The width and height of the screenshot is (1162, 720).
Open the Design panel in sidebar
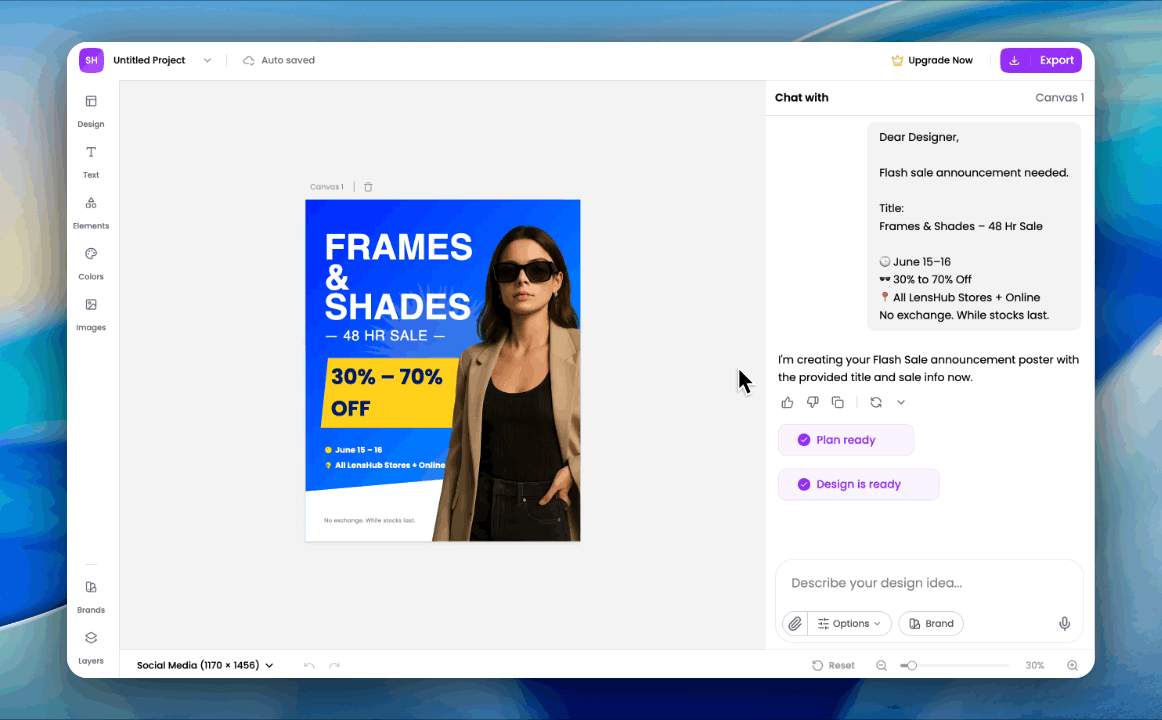click(91, 110)
